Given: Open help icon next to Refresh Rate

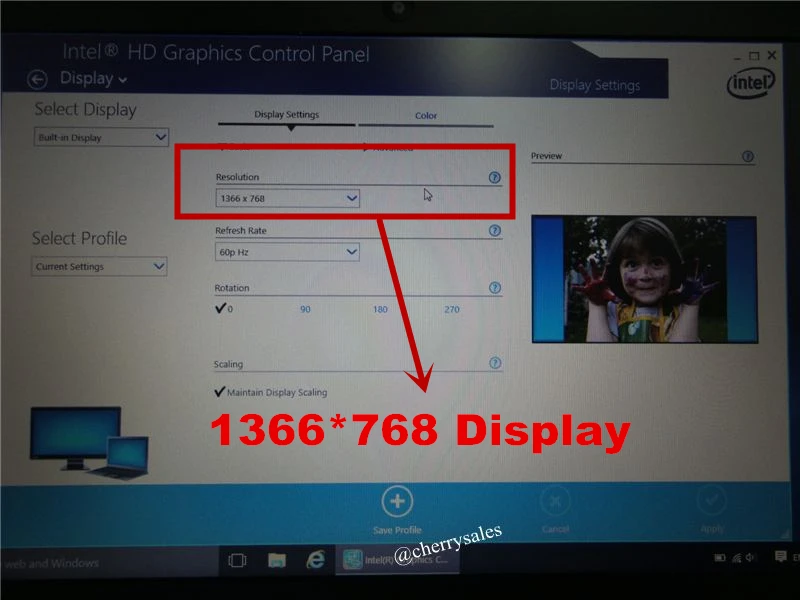Looking at the screenshot, I should tap(494, 230).
